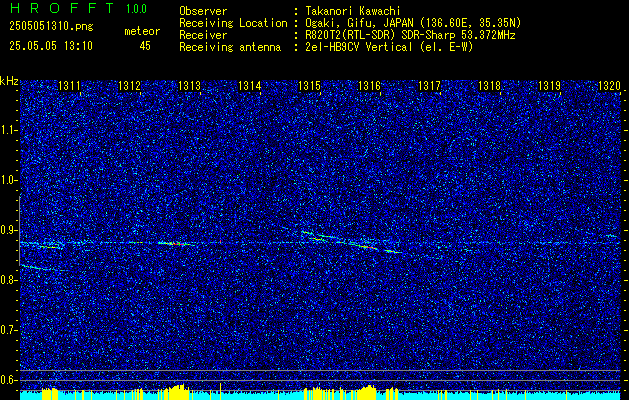This screenshot has width=629, height=400.
Task: Click the Observer label
Action: 203,11
